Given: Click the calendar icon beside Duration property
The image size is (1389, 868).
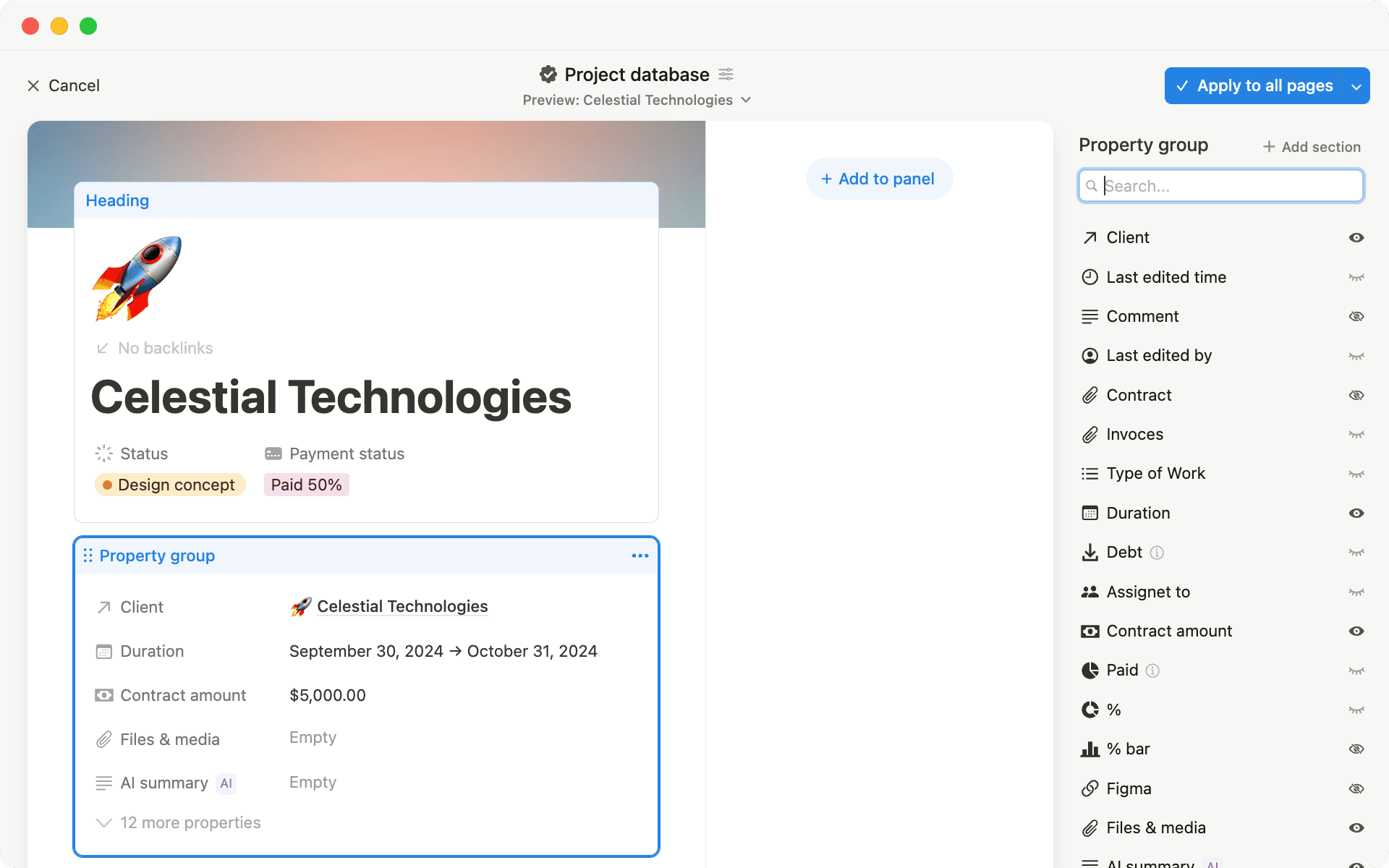Looking at the screenshot, I should (x=1090, y=513).
